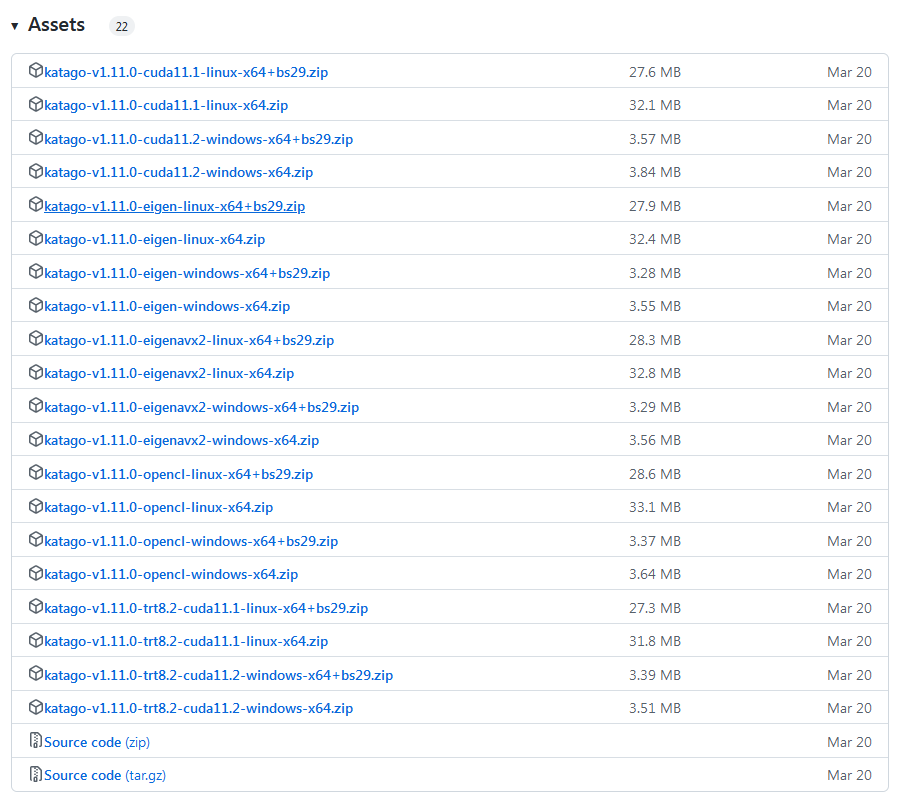Download katago-v1.11.0-opencl-windows-x64.zip

click(x=171, y=574)
